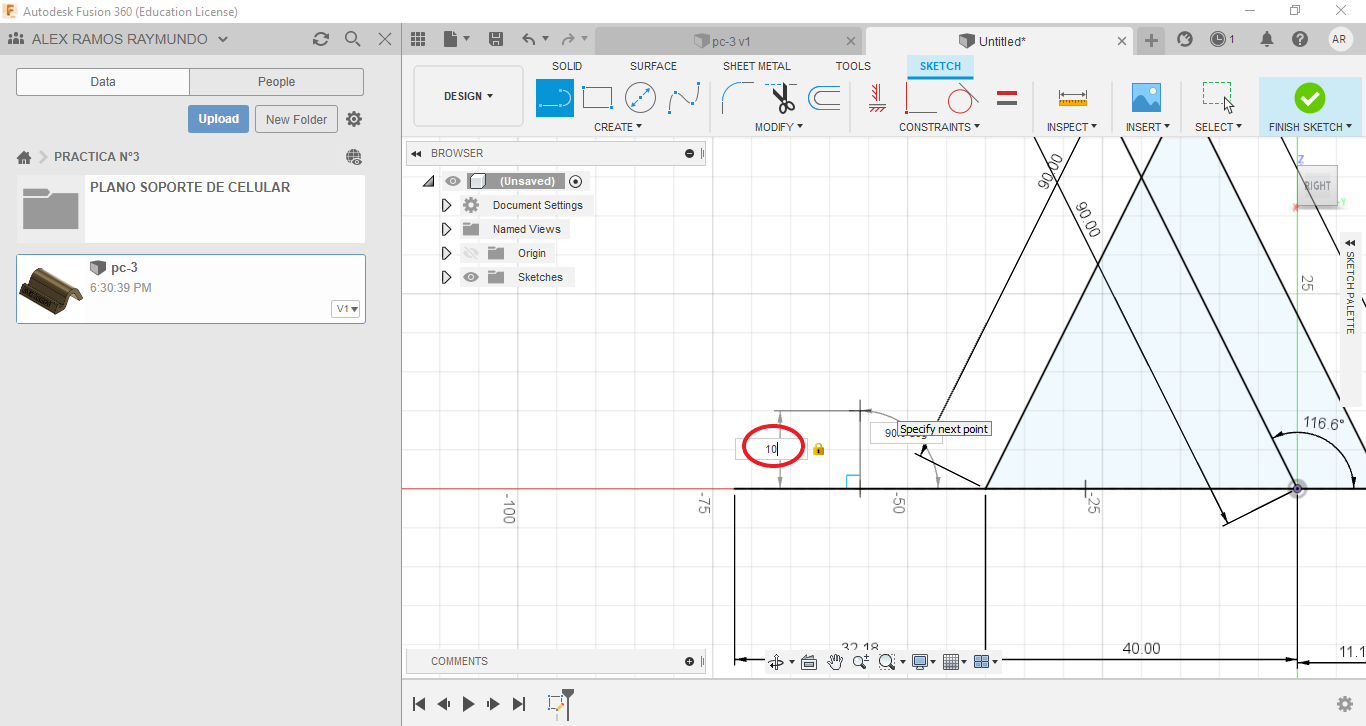Viewport: 1366px width, 726px height.
Task: Select the 2-Point Rectangle sketch tool
Action: coord(597,98)
